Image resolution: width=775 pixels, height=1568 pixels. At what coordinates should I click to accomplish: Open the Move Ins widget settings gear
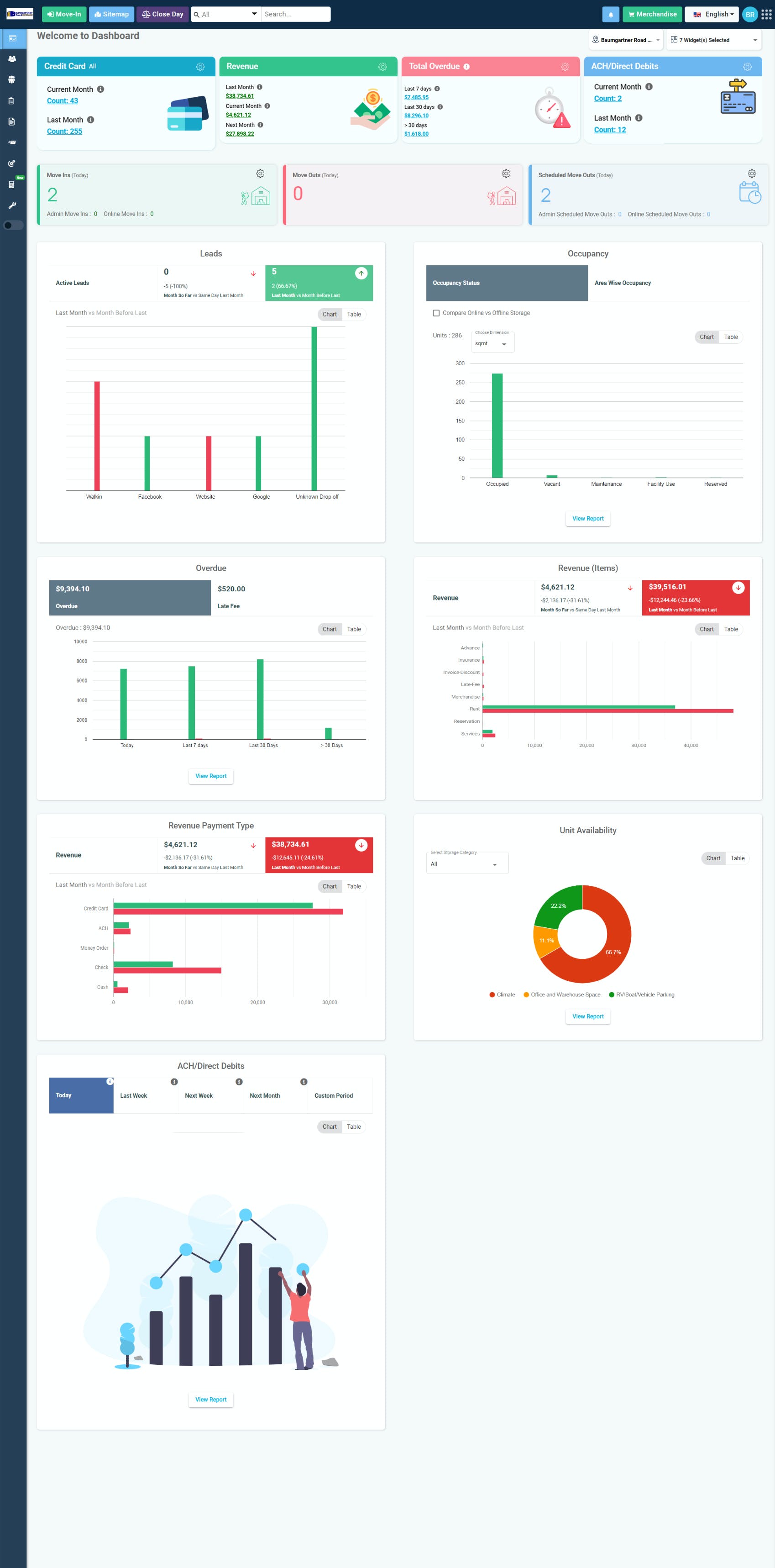pyautogui.click(x=260, y=174)
